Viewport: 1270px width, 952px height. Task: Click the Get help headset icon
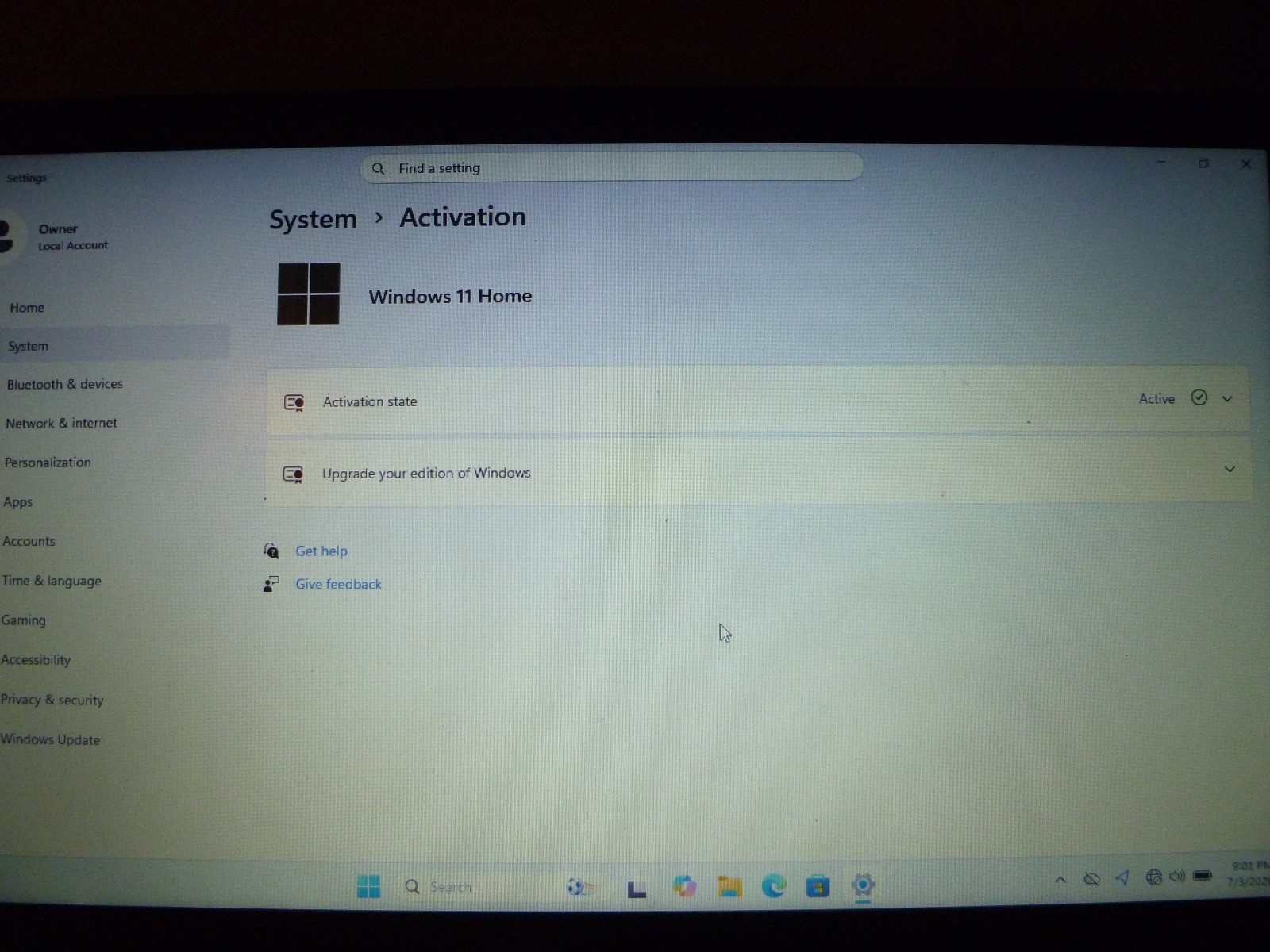point(271,550)
